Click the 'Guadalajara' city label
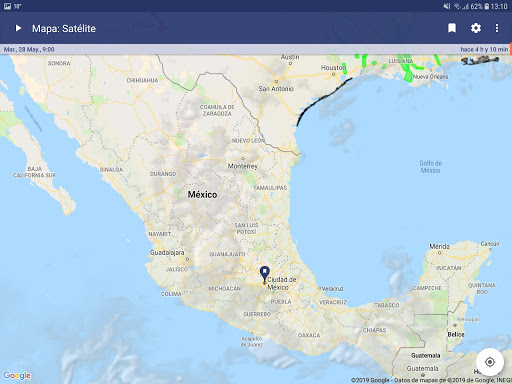 click(x=167, y=252)
